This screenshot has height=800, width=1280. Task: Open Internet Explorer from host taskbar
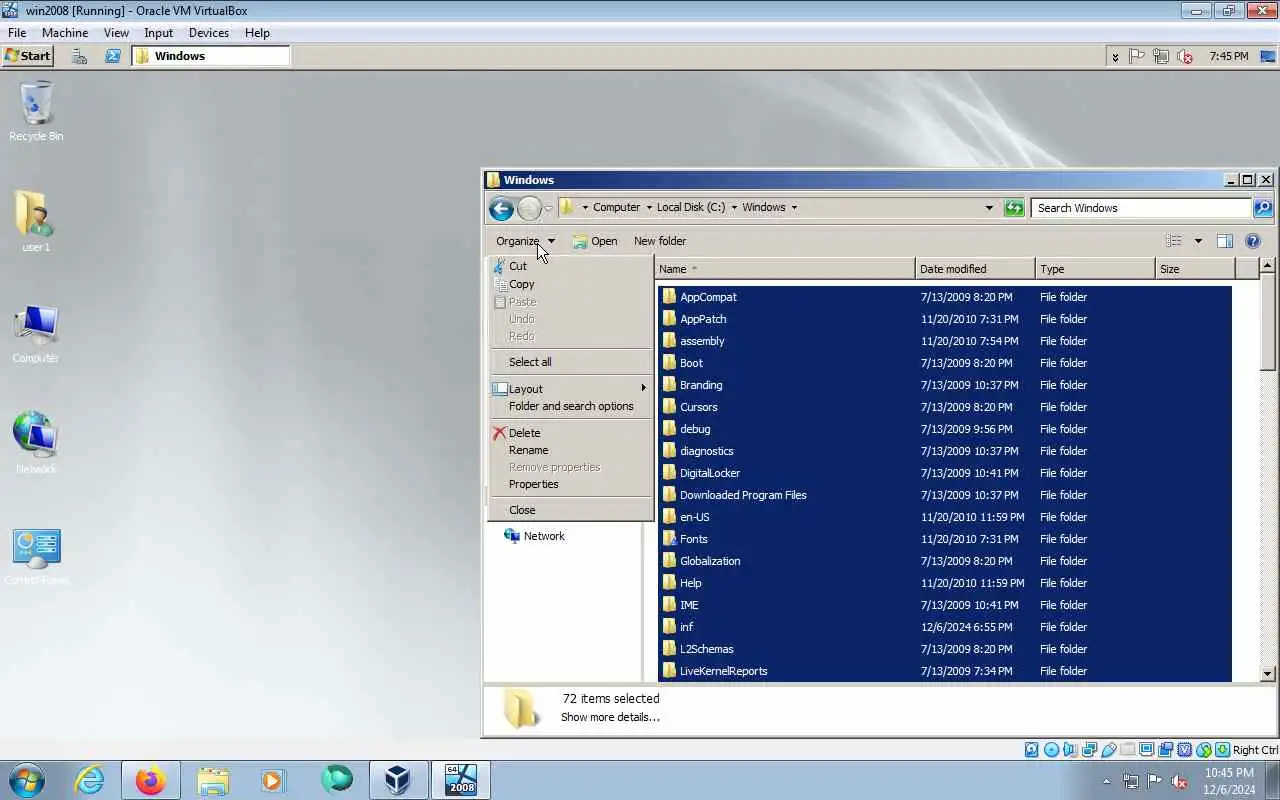click(90, 780)
